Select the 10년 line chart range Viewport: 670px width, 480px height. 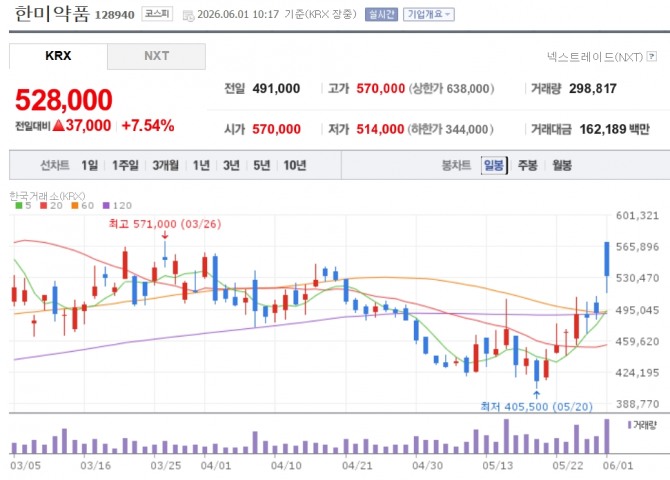point(295,165)
